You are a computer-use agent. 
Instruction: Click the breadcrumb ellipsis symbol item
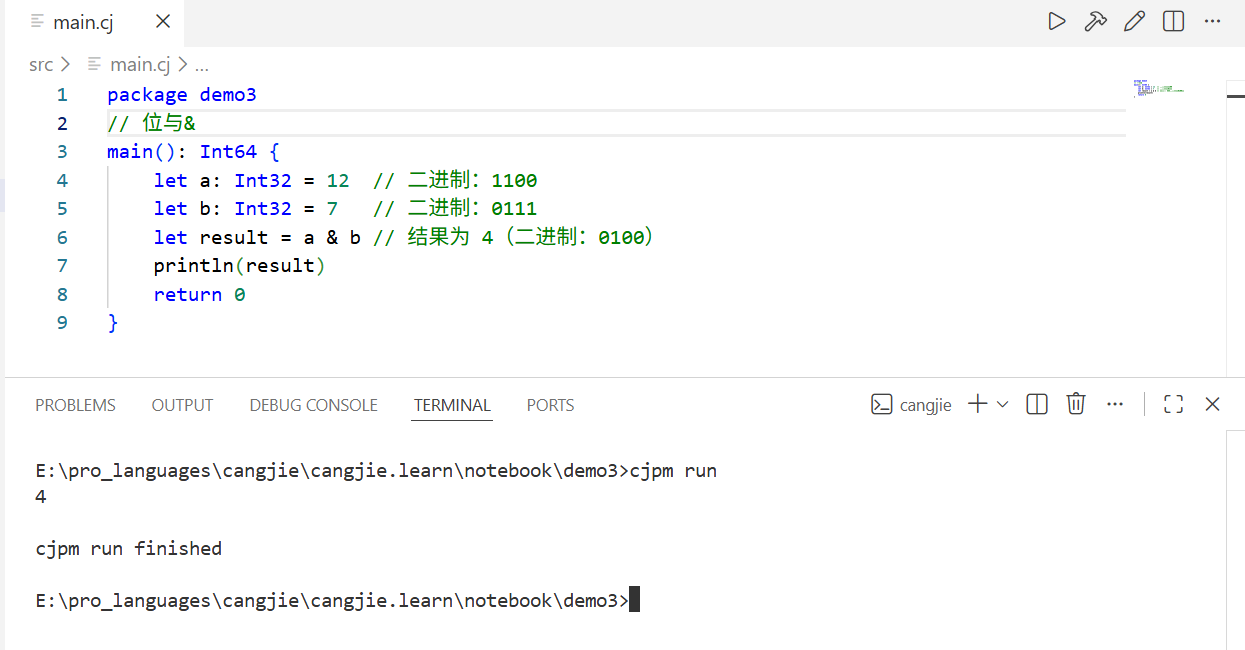(201, 65)
